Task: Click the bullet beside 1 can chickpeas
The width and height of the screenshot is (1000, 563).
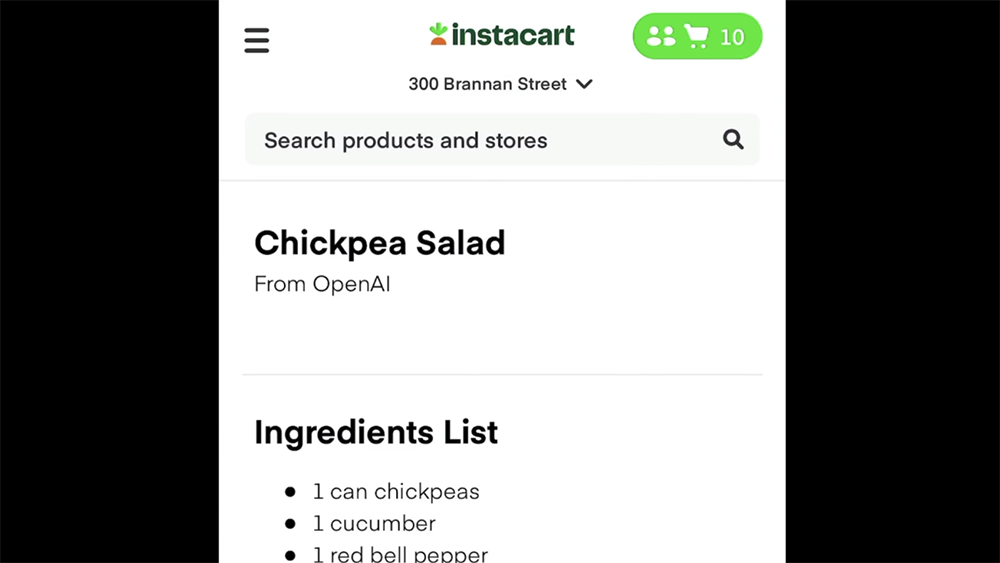Action: click(x=290, y=492)
